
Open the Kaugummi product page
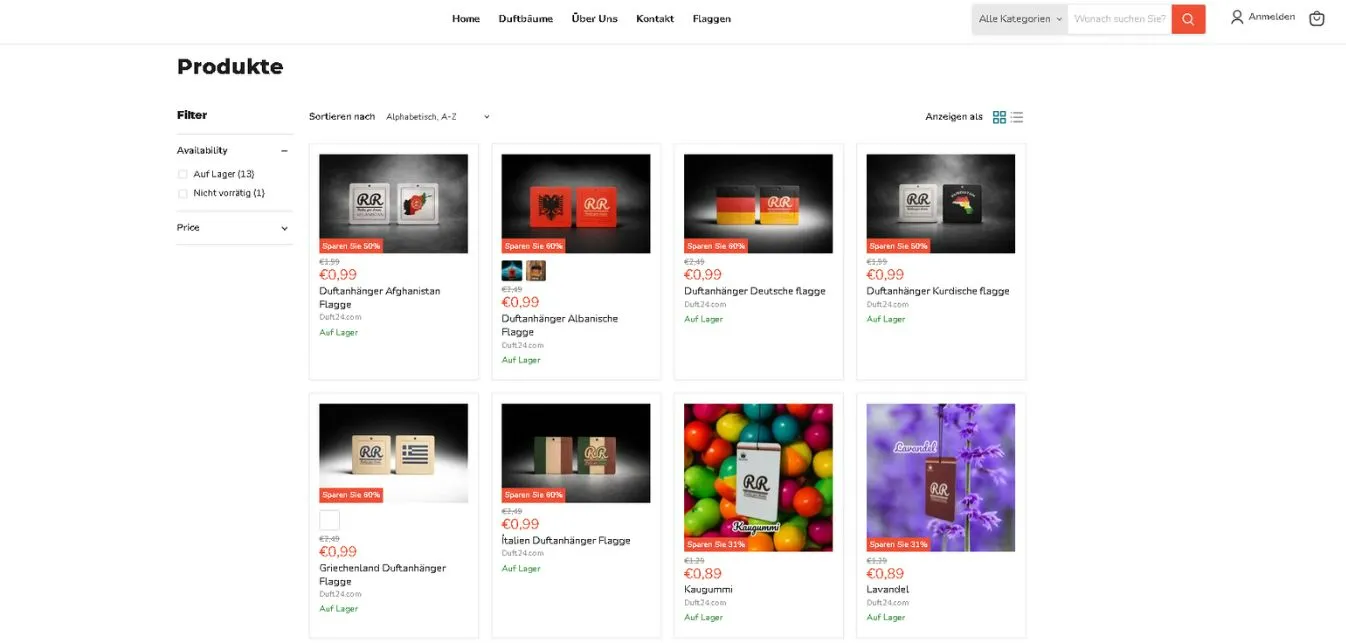[707, 589]
